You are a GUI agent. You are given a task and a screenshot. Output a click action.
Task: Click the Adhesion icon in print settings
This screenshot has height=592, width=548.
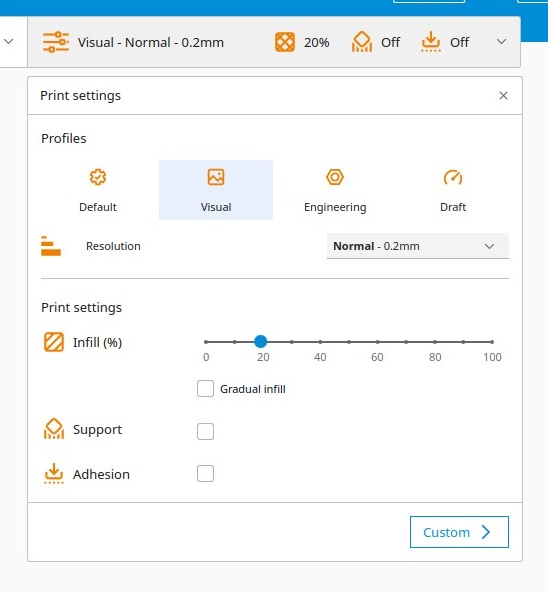pos(54,473)
